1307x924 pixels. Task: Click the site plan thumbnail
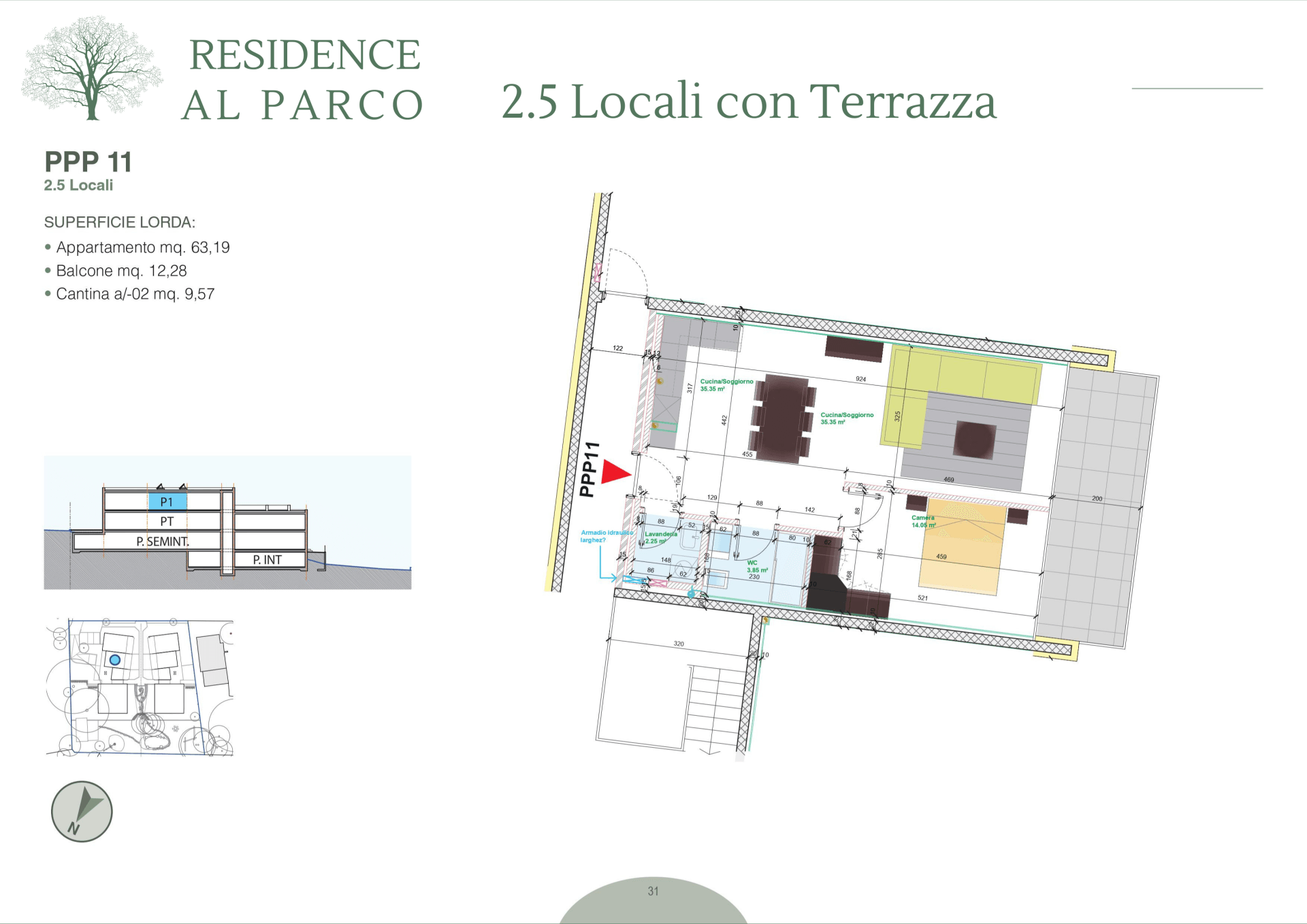click(x=140, y=687)
